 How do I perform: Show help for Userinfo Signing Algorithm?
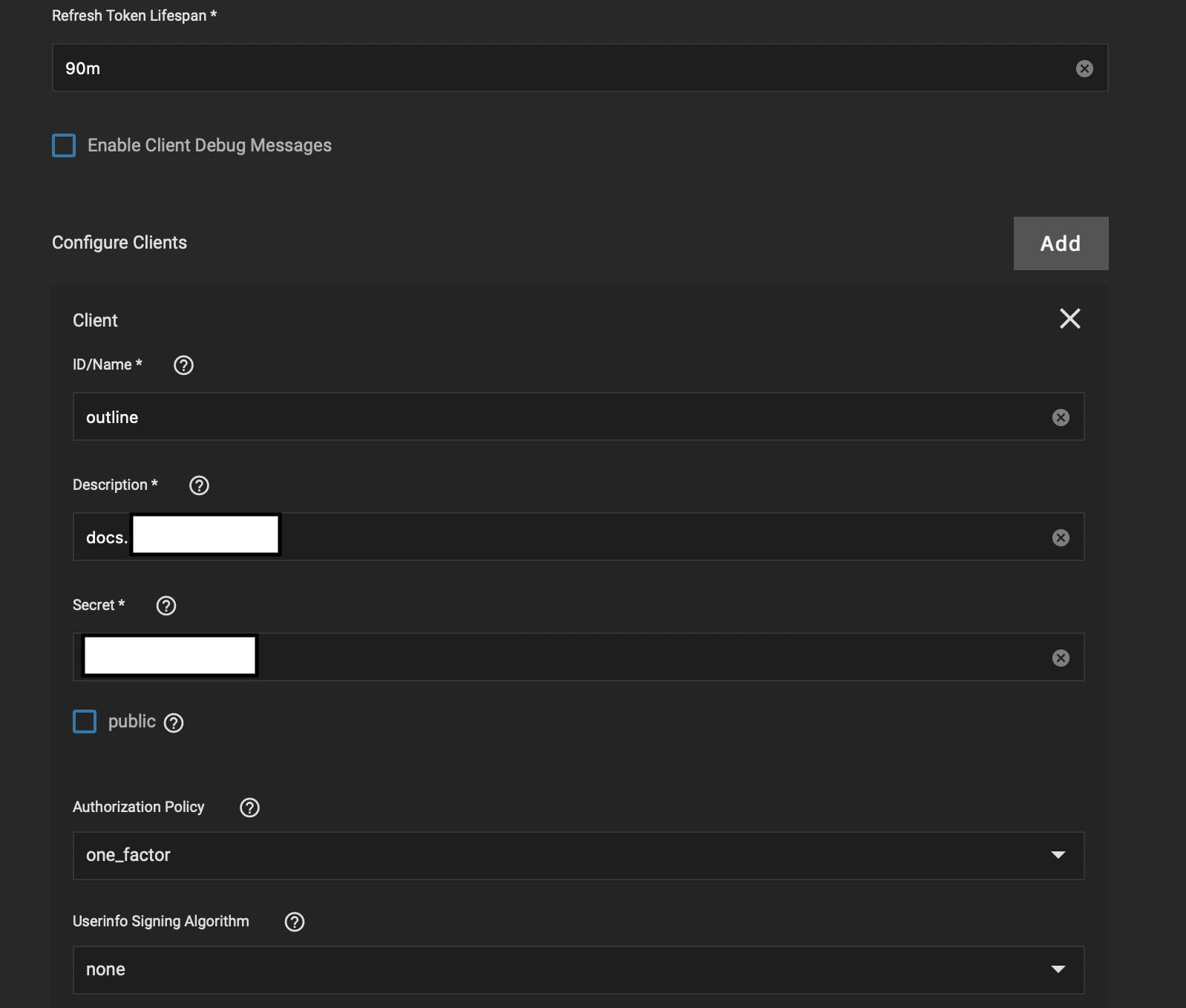(295, 922)
